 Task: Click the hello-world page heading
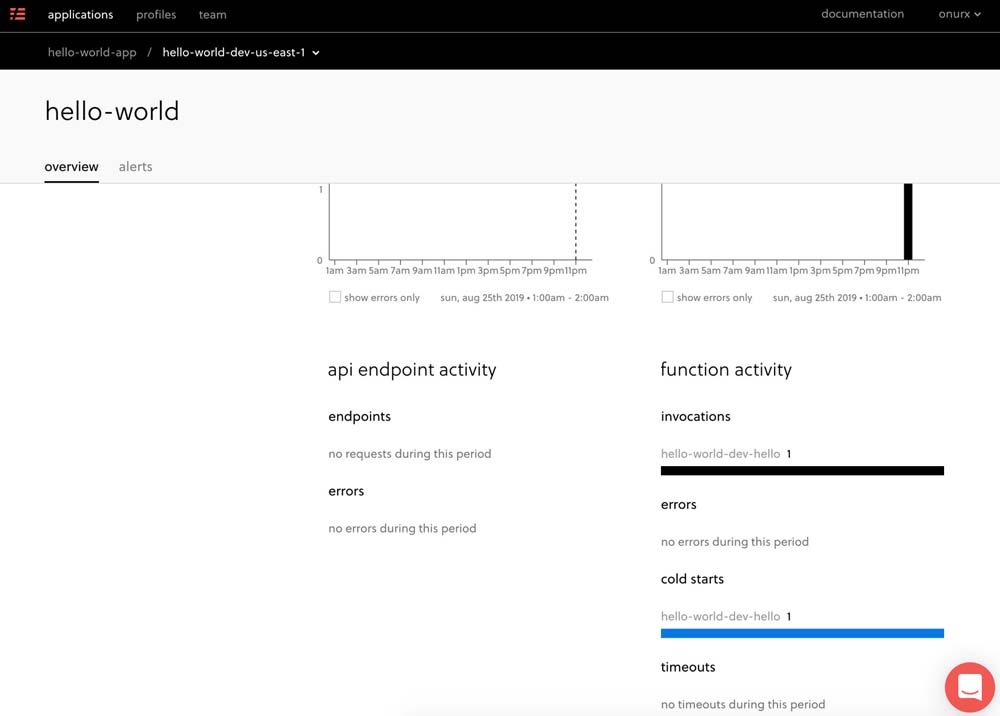point(112,111)
